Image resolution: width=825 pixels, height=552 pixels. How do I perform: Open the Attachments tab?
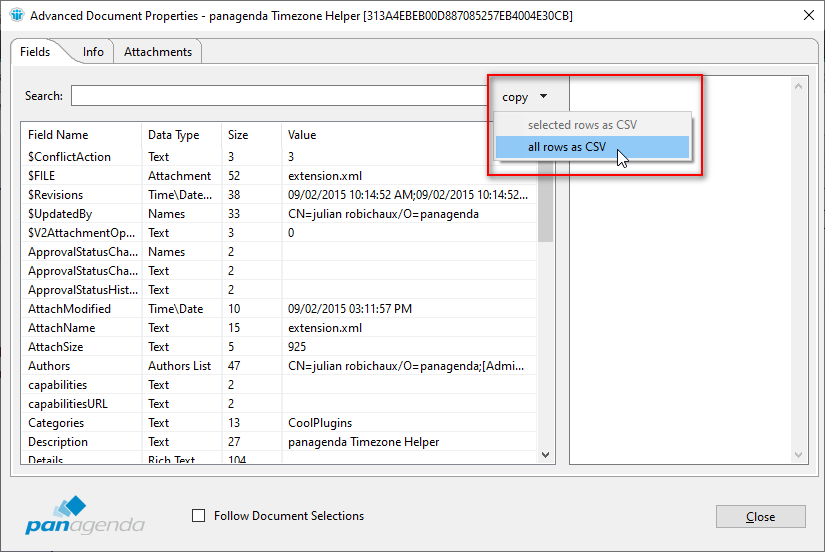tap(158, 52)
